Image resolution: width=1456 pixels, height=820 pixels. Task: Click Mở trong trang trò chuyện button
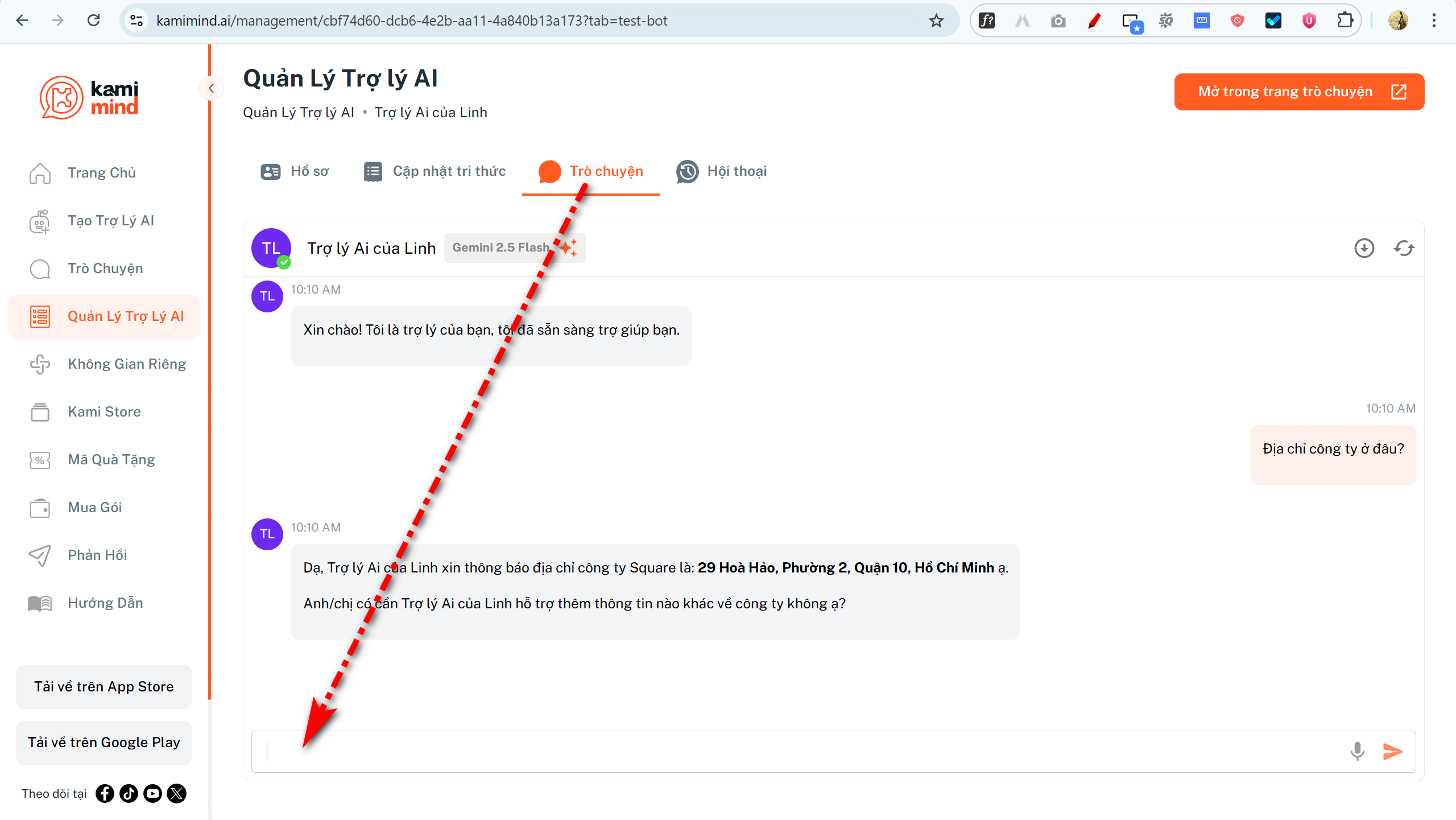1299,92
